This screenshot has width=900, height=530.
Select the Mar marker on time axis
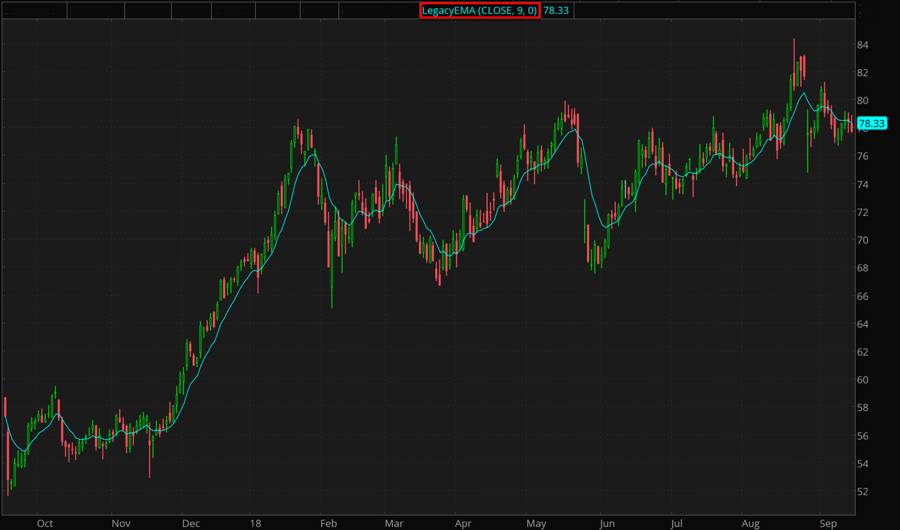tap(393, 522)
